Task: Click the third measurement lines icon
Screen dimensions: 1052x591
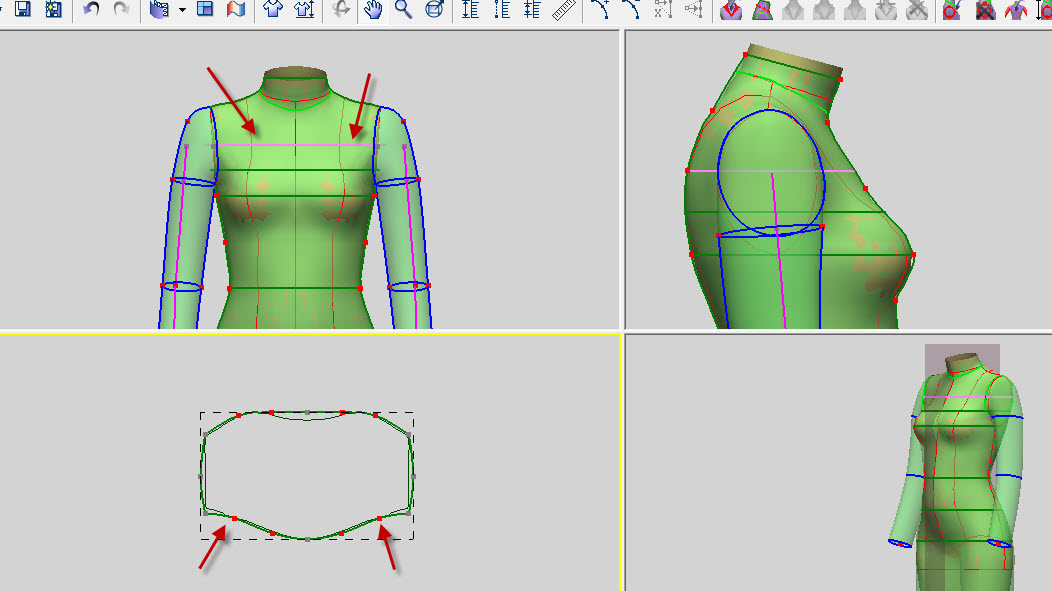Action: click(x=532, y=9)
